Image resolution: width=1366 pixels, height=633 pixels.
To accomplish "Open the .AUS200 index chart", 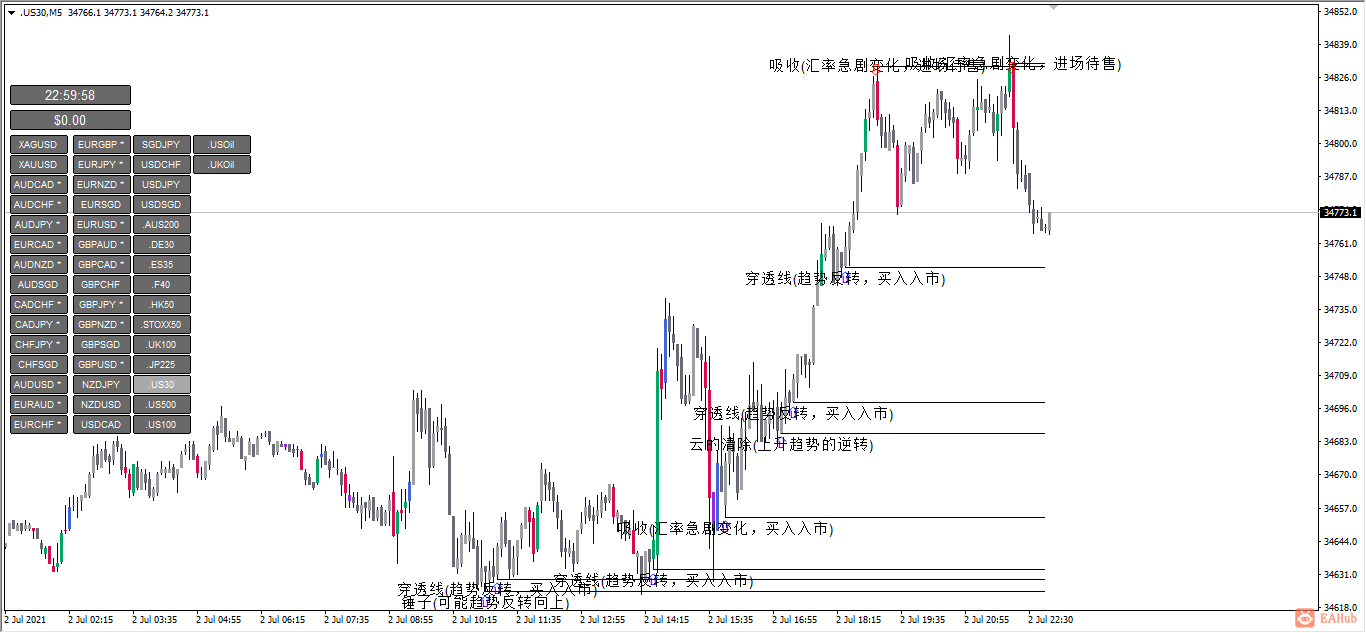I will point(161,225).
